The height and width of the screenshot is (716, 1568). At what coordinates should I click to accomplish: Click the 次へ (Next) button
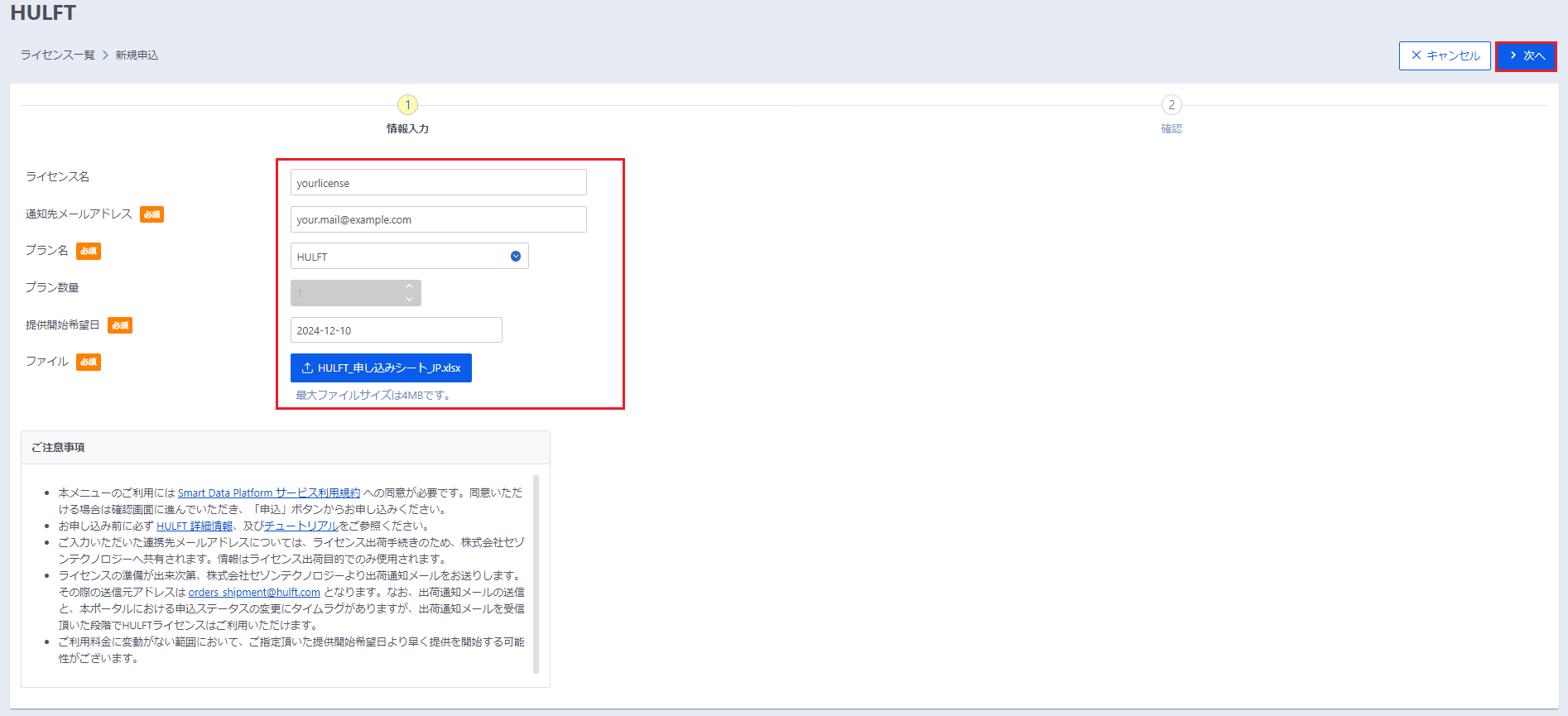(1526, 56)
